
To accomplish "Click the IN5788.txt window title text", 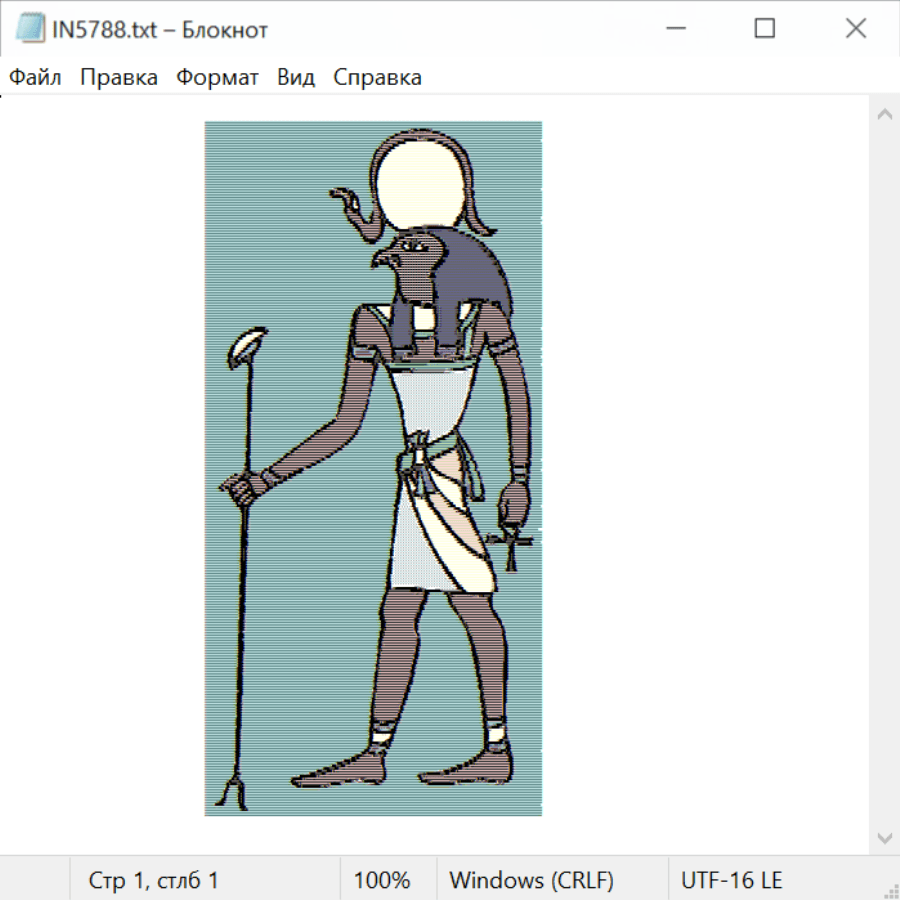I will coord(159,30).
